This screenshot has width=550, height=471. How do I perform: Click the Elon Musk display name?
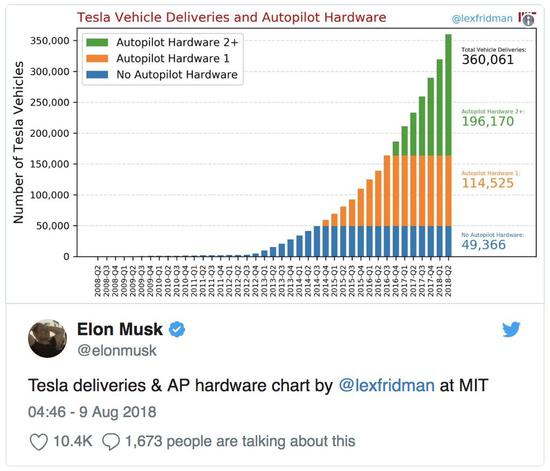[120, 329]
